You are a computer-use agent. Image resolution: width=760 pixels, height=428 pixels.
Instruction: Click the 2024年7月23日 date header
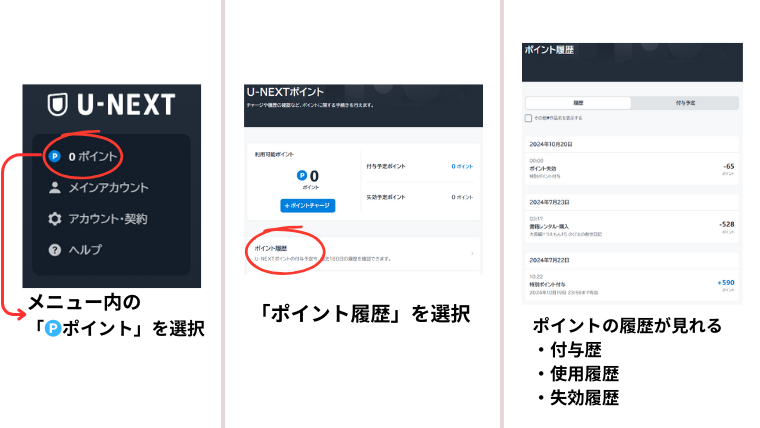point(549,203)
